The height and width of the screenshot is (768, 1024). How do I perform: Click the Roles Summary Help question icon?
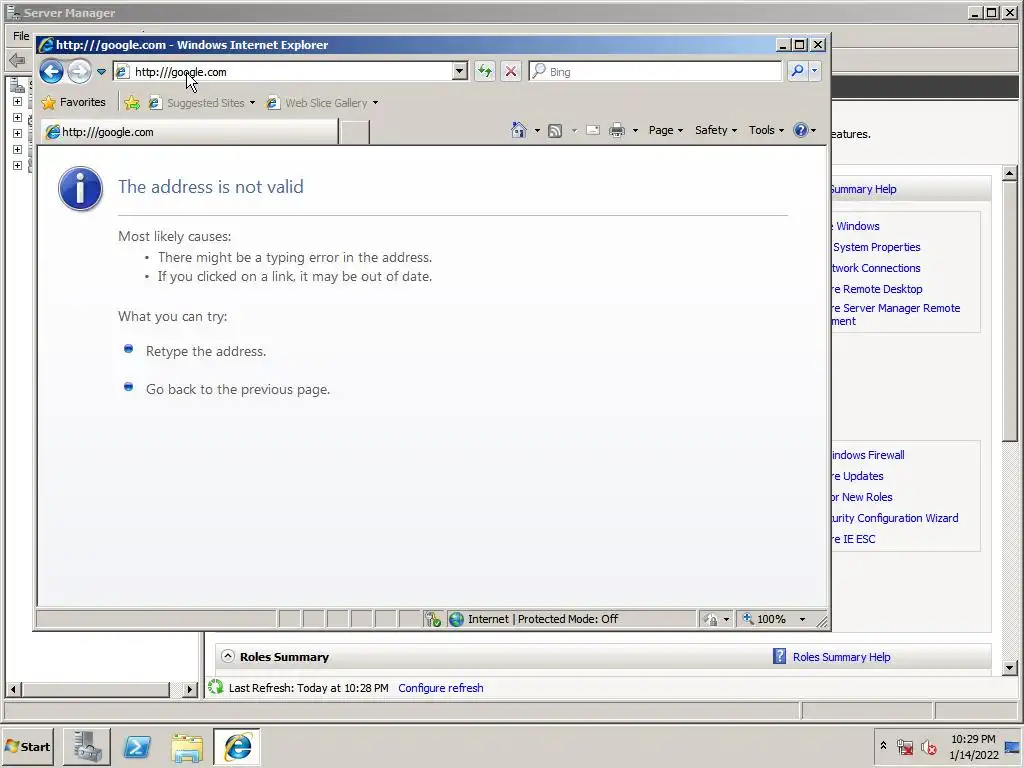pyautogui.click(x=779, y=656)
